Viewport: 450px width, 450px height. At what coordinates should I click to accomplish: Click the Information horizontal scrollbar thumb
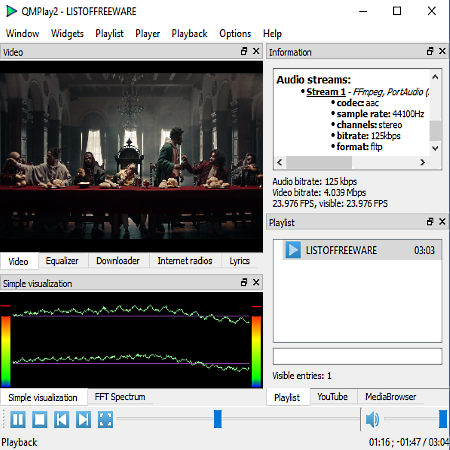(319, 162)
